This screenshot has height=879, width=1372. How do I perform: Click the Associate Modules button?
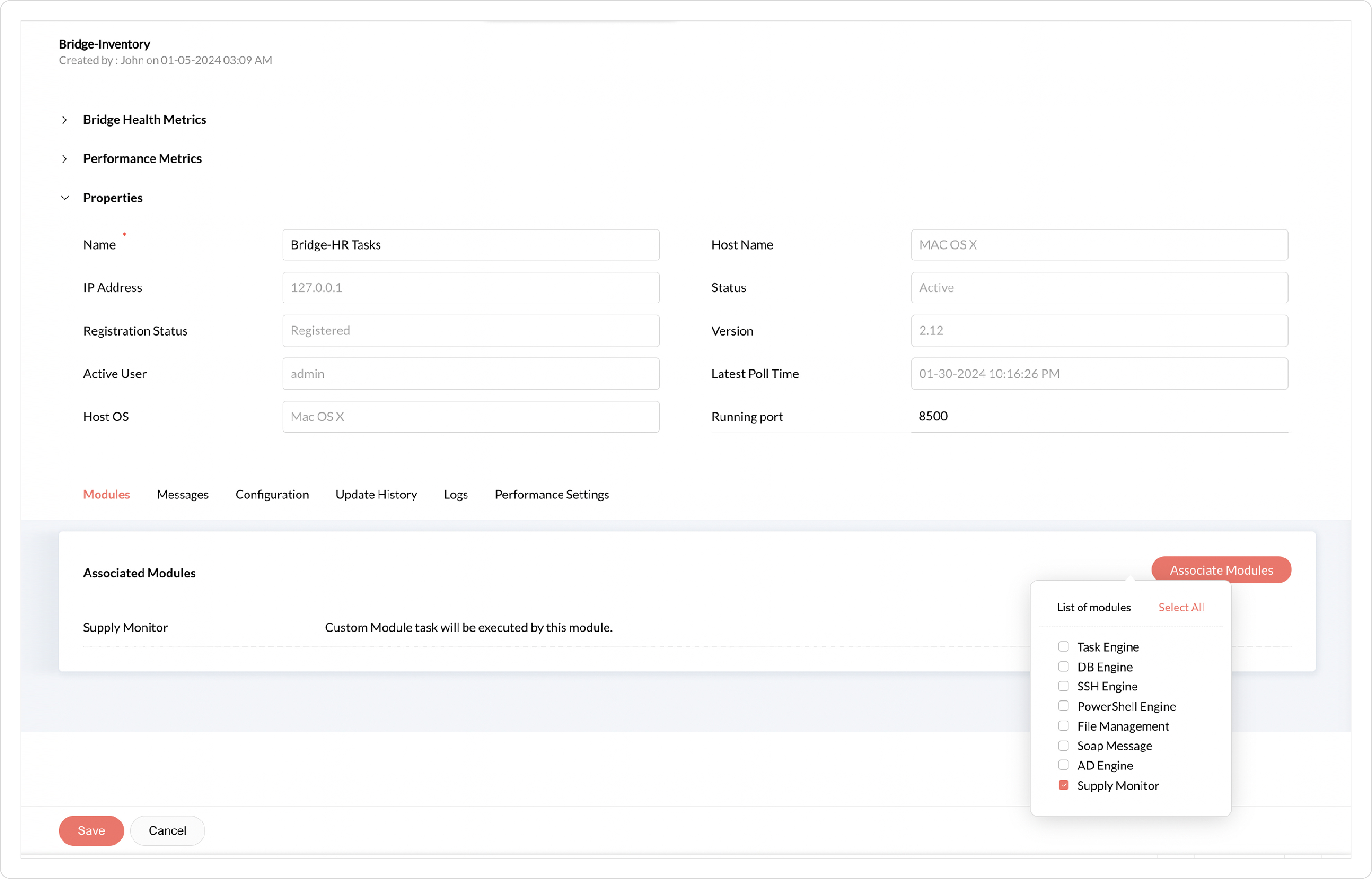[x=1221, y=569]
